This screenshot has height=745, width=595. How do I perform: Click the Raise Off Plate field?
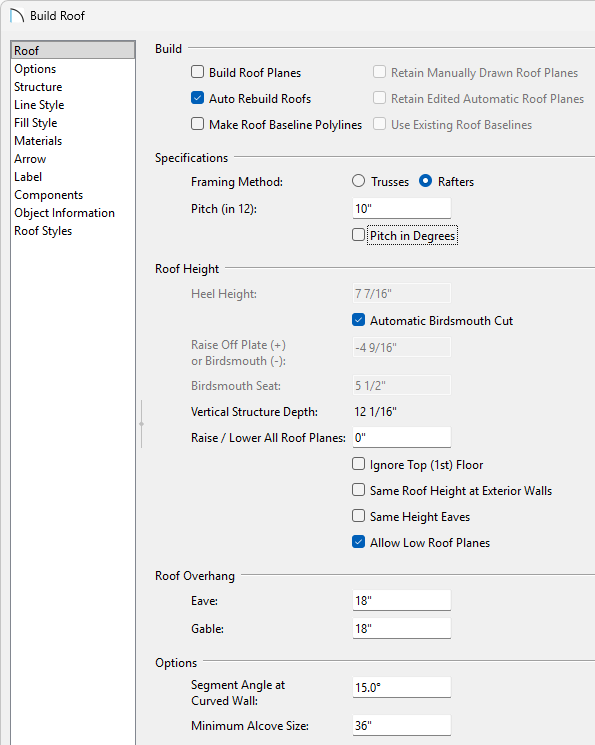click(402, 347)
